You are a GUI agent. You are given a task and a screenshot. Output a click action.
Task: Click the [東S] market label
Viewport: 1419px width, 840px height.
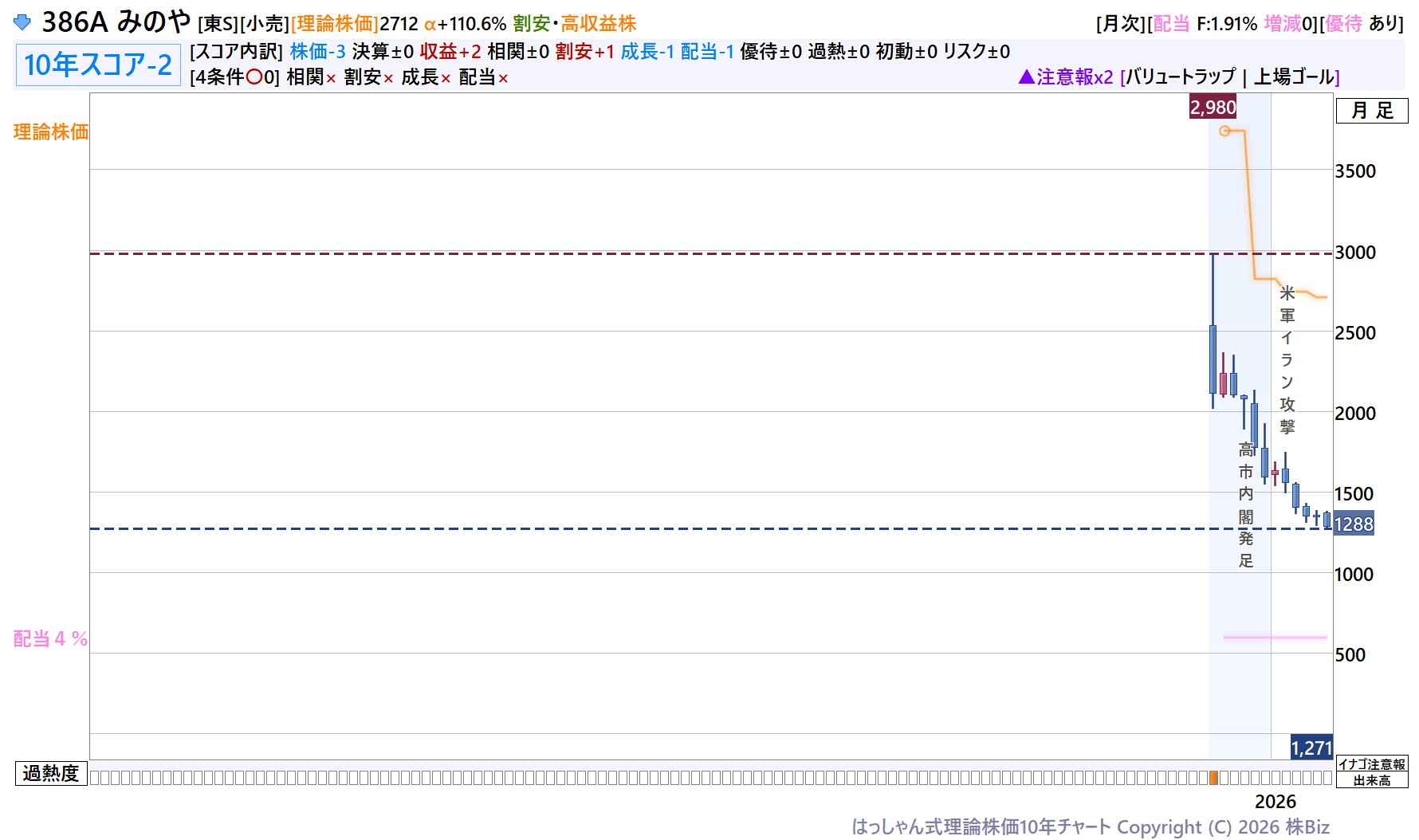point(218,24)
